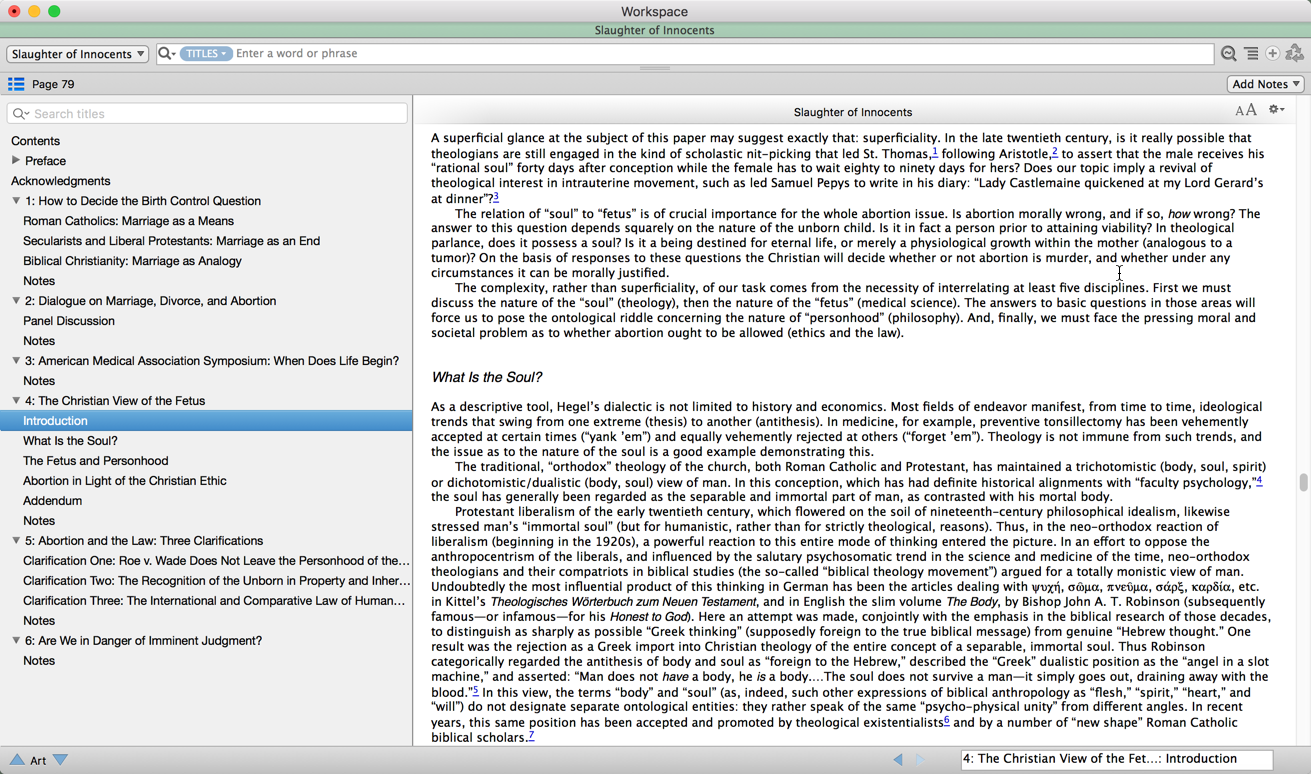Expand the Preface section
This screenshot has height=774, width=1311.
15,160
